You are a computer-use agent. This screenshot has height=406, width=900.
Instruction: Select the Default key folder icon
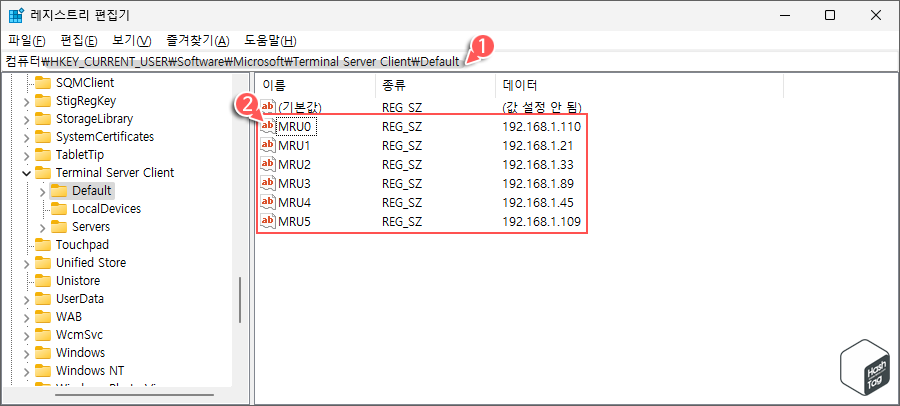tap(59, 191)
